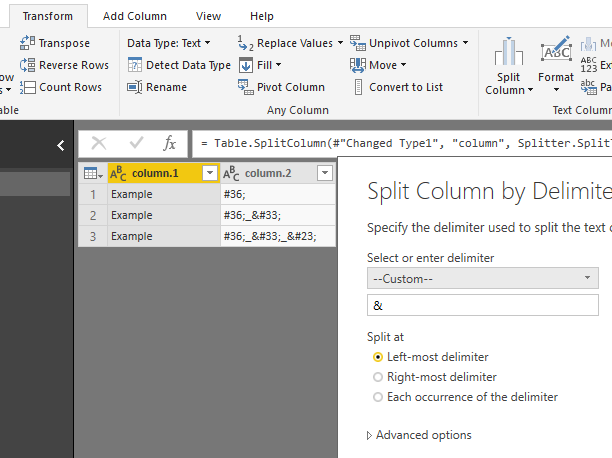This screenshot has height=458, width=612.
Task: Click the Example cell in row 2
Action: (x=164, y=215)
